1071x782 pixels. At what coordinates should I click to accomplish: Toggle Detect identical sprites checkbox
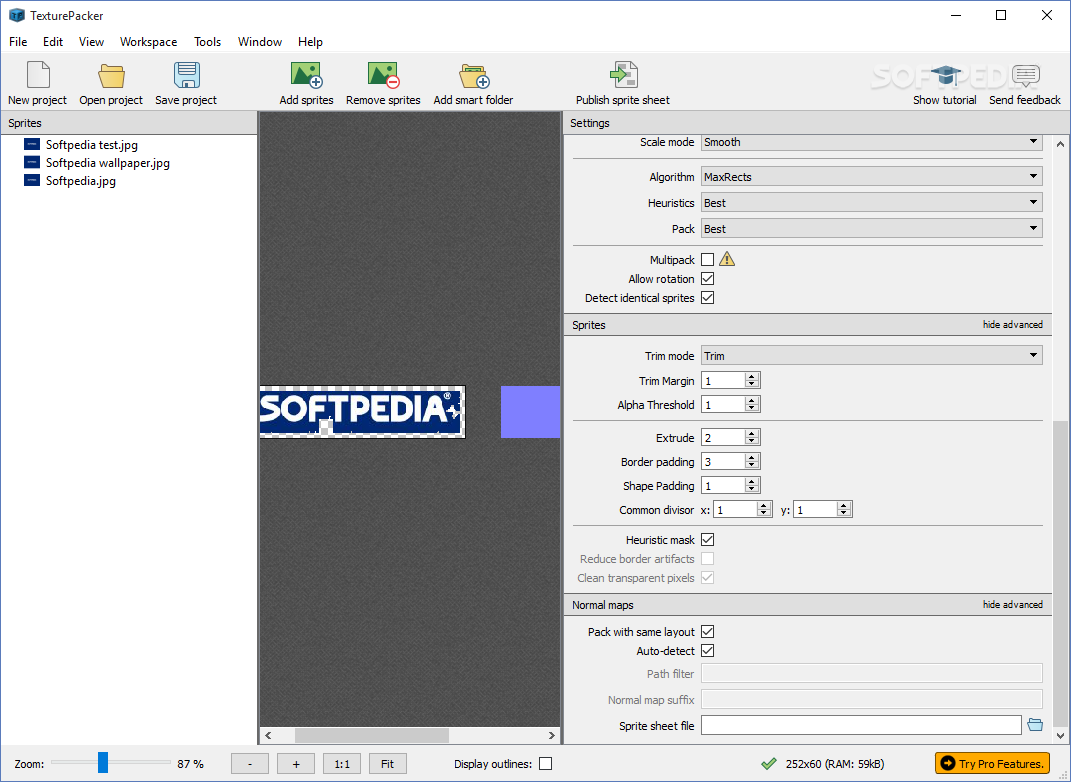tap(708, 298)
